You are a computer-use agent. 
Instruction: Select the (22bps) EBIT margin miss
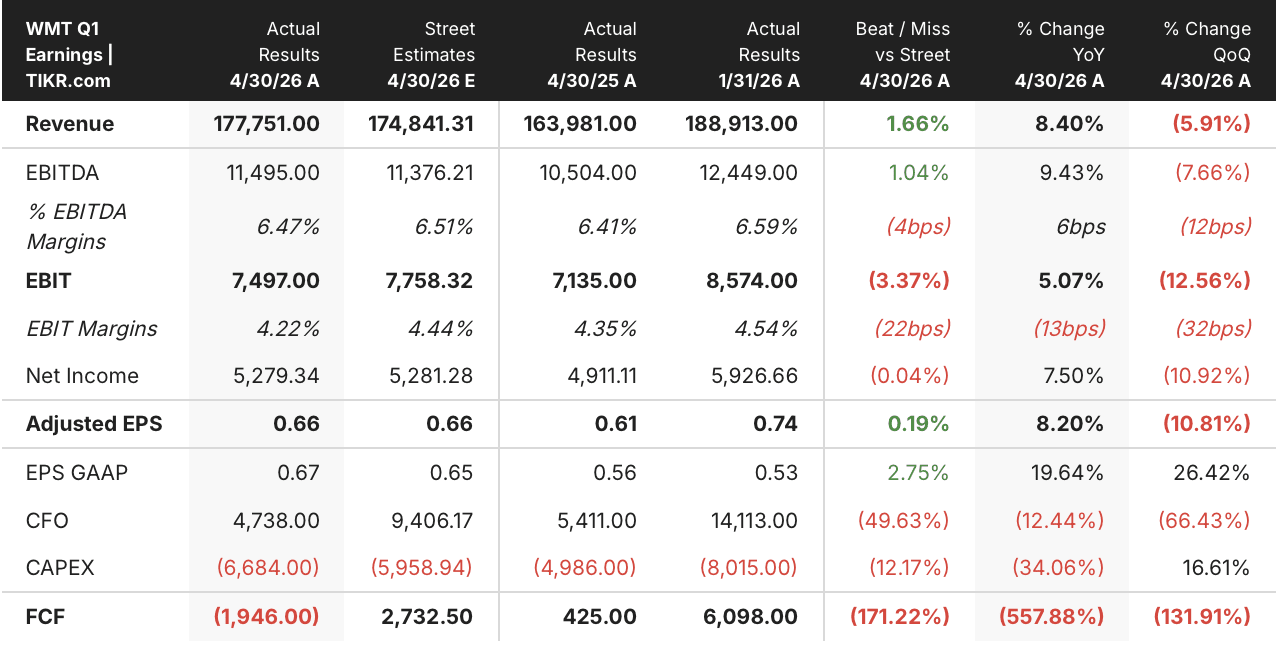pos(913,328)
